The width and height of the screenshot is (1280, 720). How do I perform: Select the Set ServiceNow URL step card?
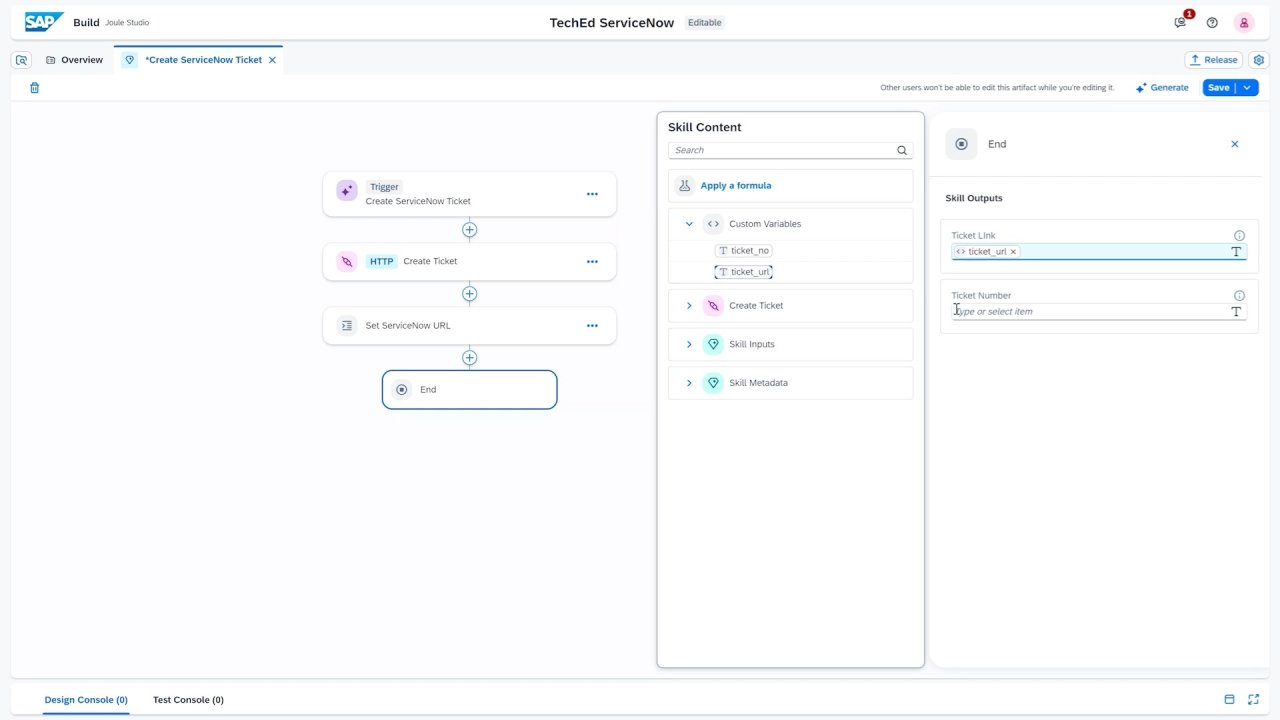tap(469, 326)
